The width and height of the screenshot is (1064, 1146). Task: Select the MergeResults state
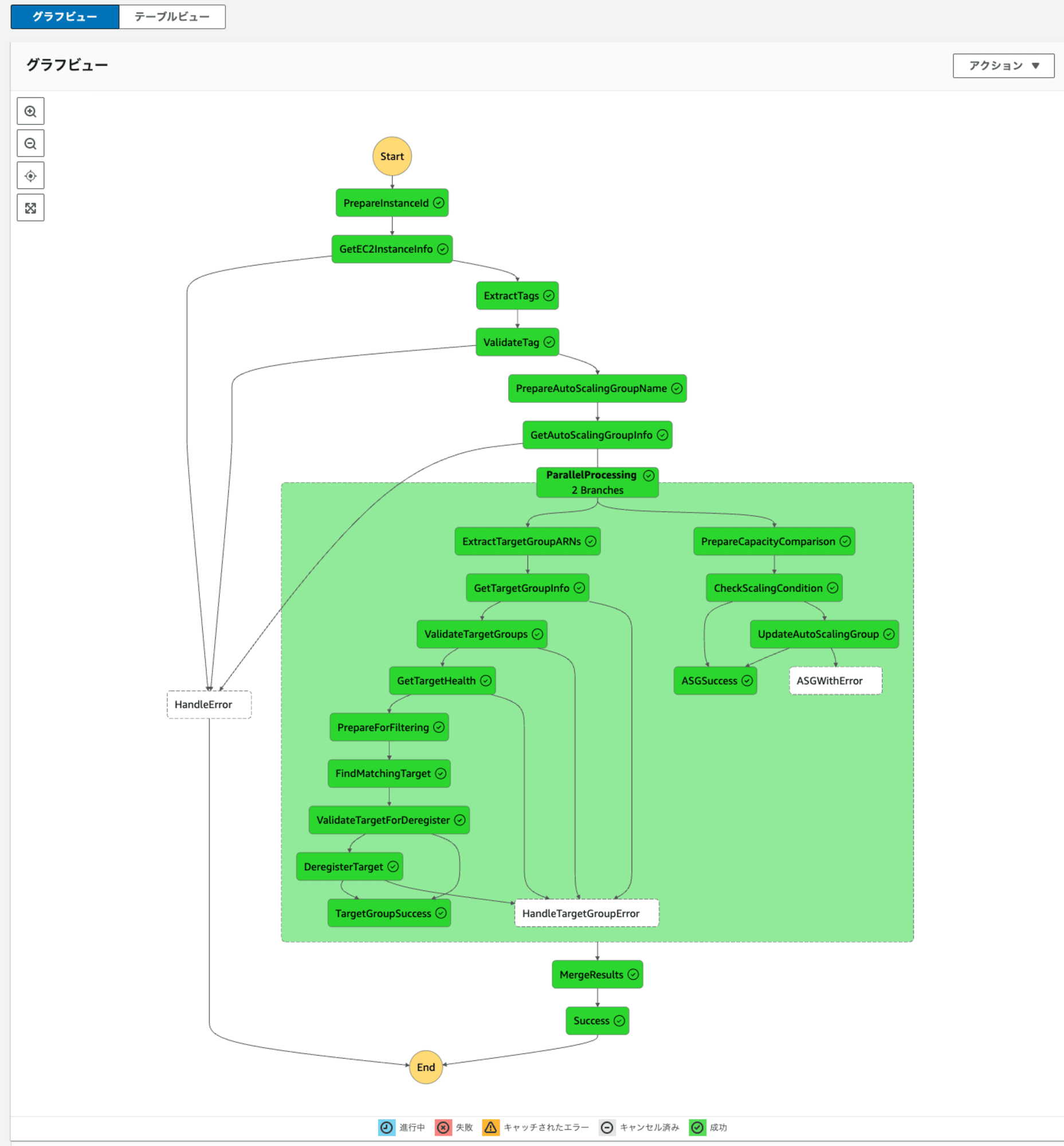[x=597, y=975]
